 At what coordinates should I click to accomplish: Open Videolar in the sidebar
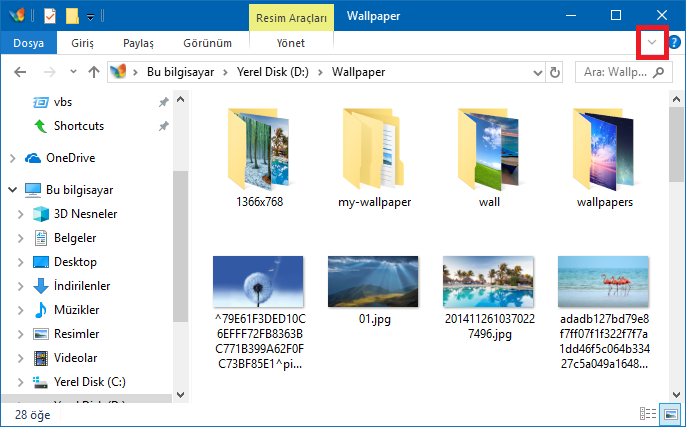click(x=75, y=358)
